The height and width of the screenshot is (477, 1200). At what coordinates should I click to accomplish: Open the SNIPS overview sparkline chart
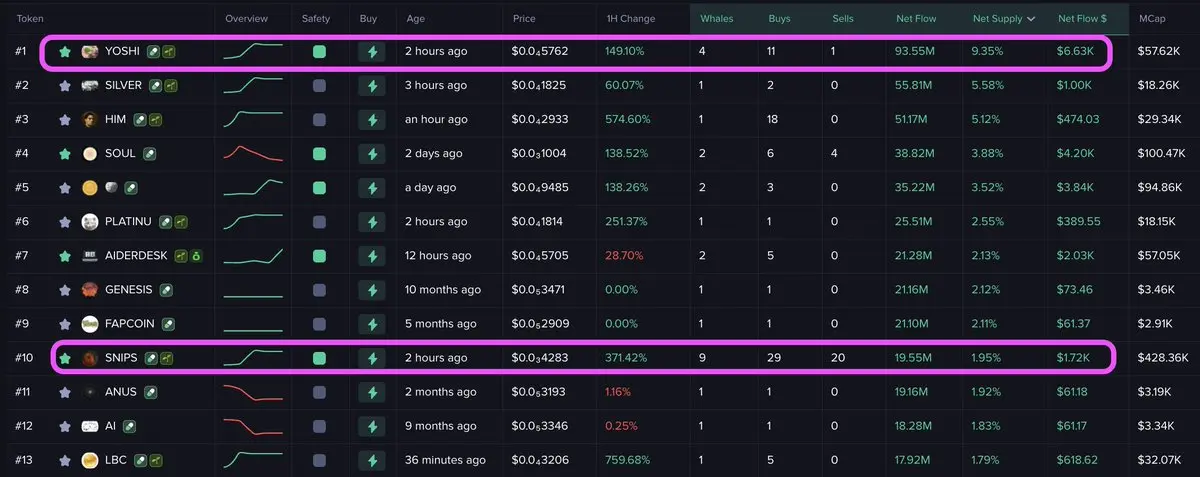click(253, 357)
